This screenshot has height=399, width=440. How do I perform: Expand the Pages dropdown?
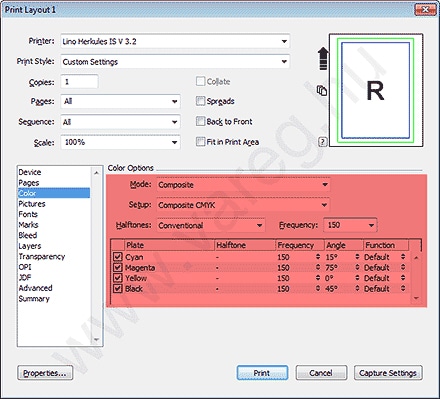pos(120,101)
